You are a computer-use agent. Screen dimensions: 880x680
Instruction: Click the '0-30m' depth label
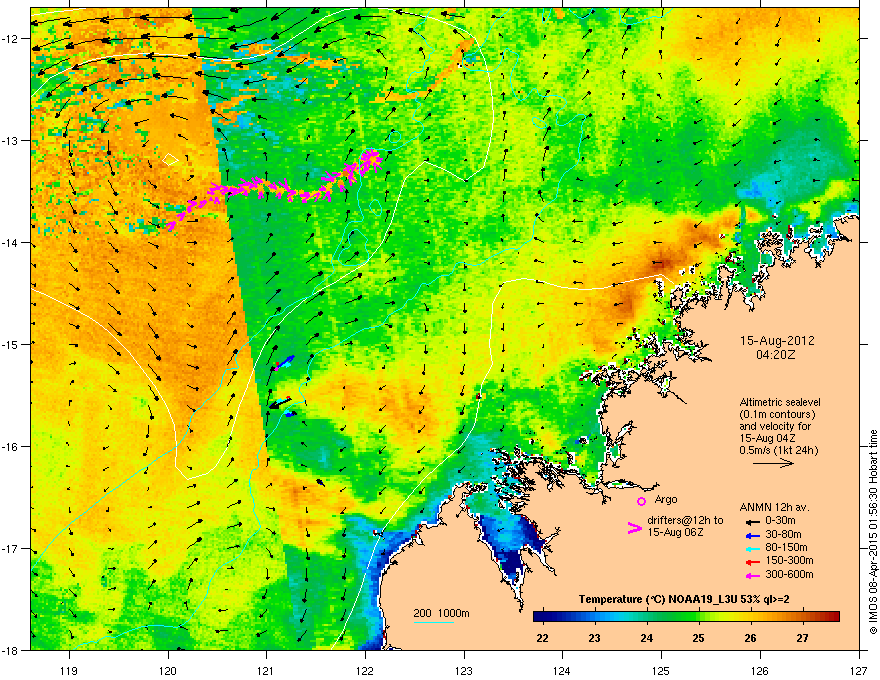tap(780, 521)
